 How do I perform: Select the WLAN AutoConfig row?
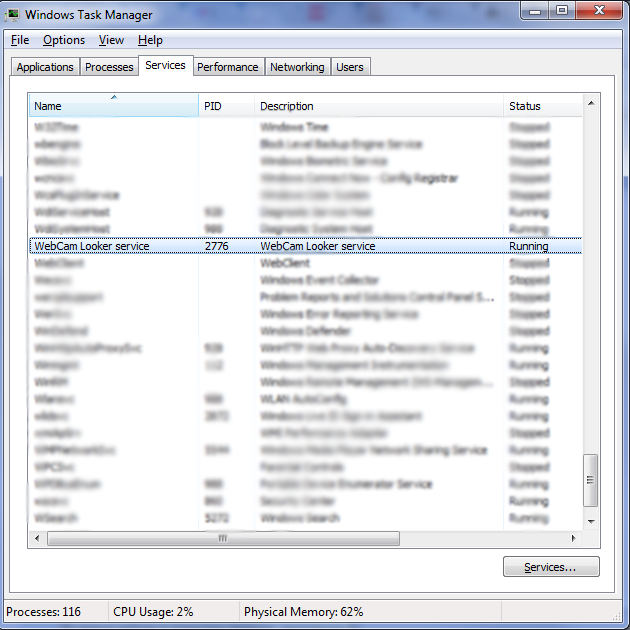point(305,399)
